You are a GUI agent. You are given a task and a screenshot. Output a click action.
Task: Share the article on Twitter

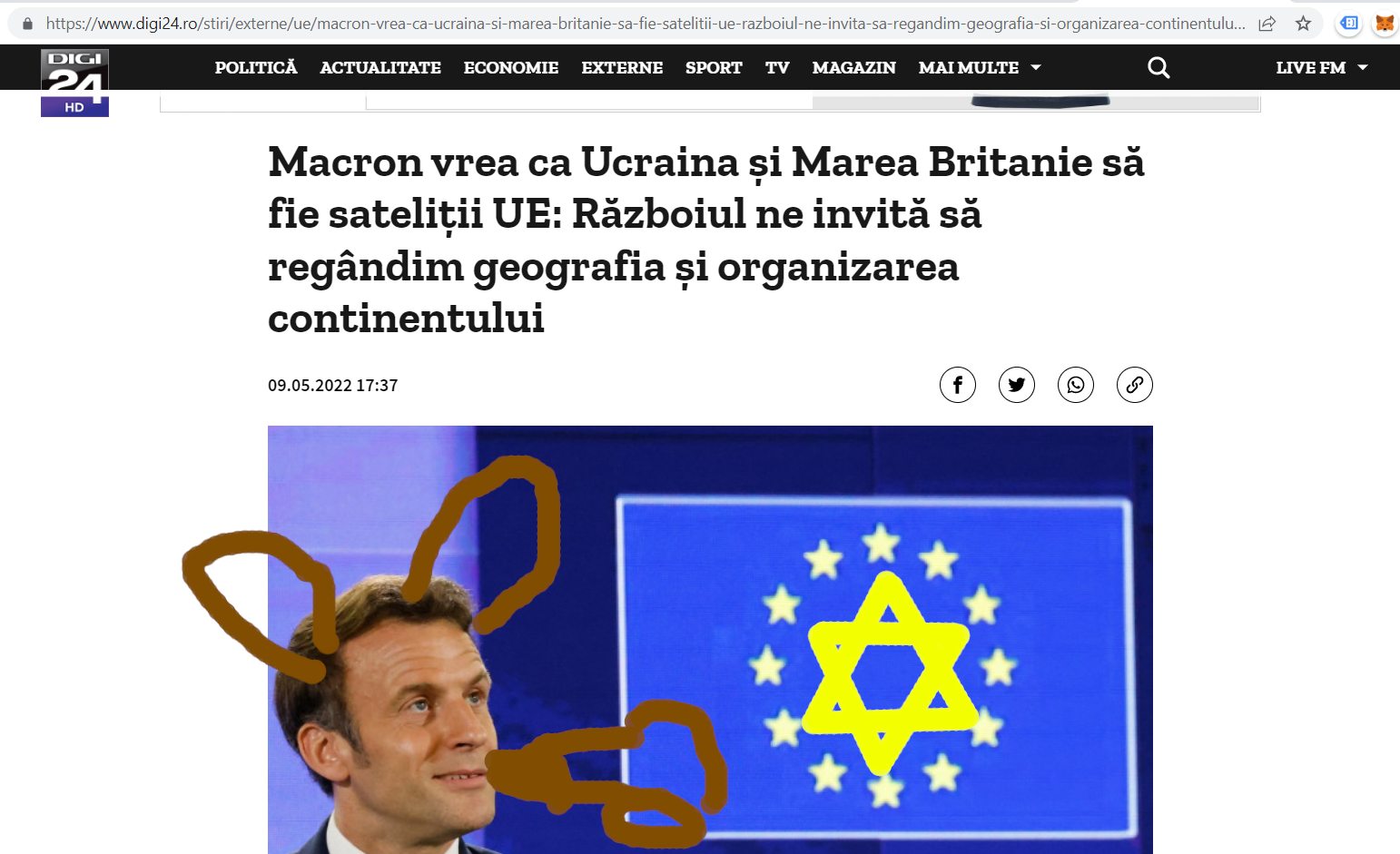(x=1016, y=385)
